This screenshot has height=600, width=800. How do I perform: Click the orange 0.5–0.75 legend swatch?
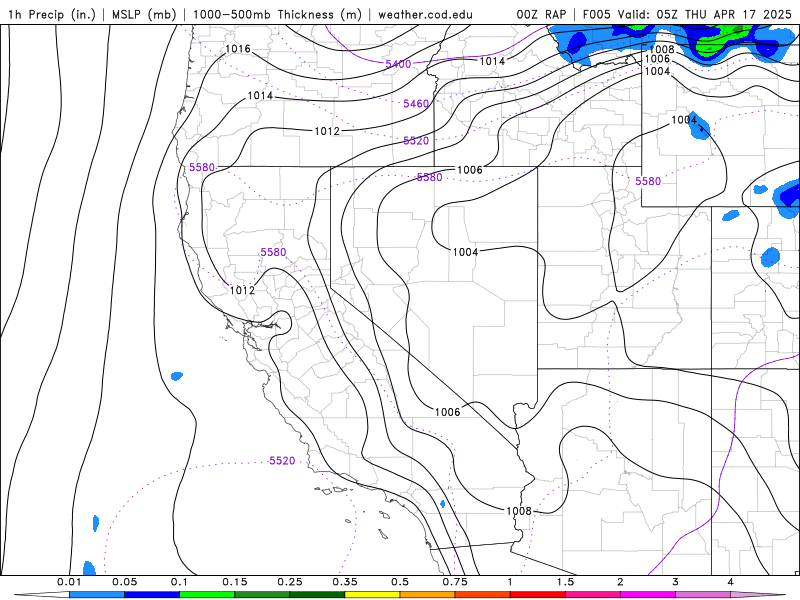pyautogui.click(x=428, y=595)
